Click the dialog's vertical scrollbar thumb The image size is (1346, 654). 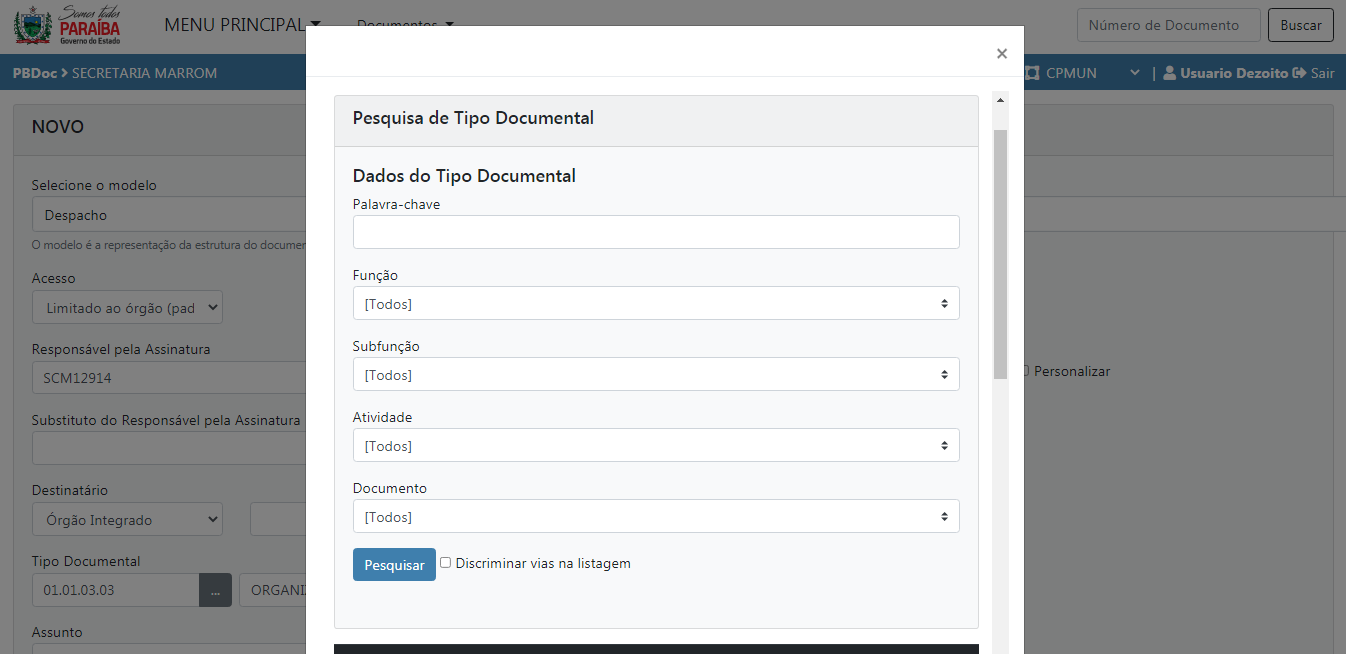point(1000,250)
